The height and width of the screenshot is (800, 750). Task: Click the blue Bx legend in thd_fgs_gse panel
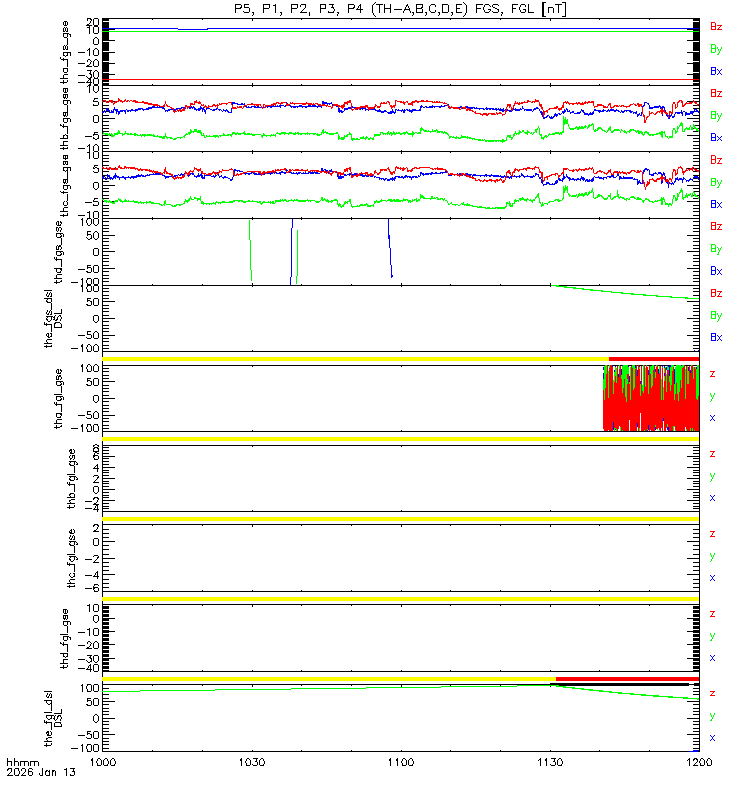[x=716, y=271]
